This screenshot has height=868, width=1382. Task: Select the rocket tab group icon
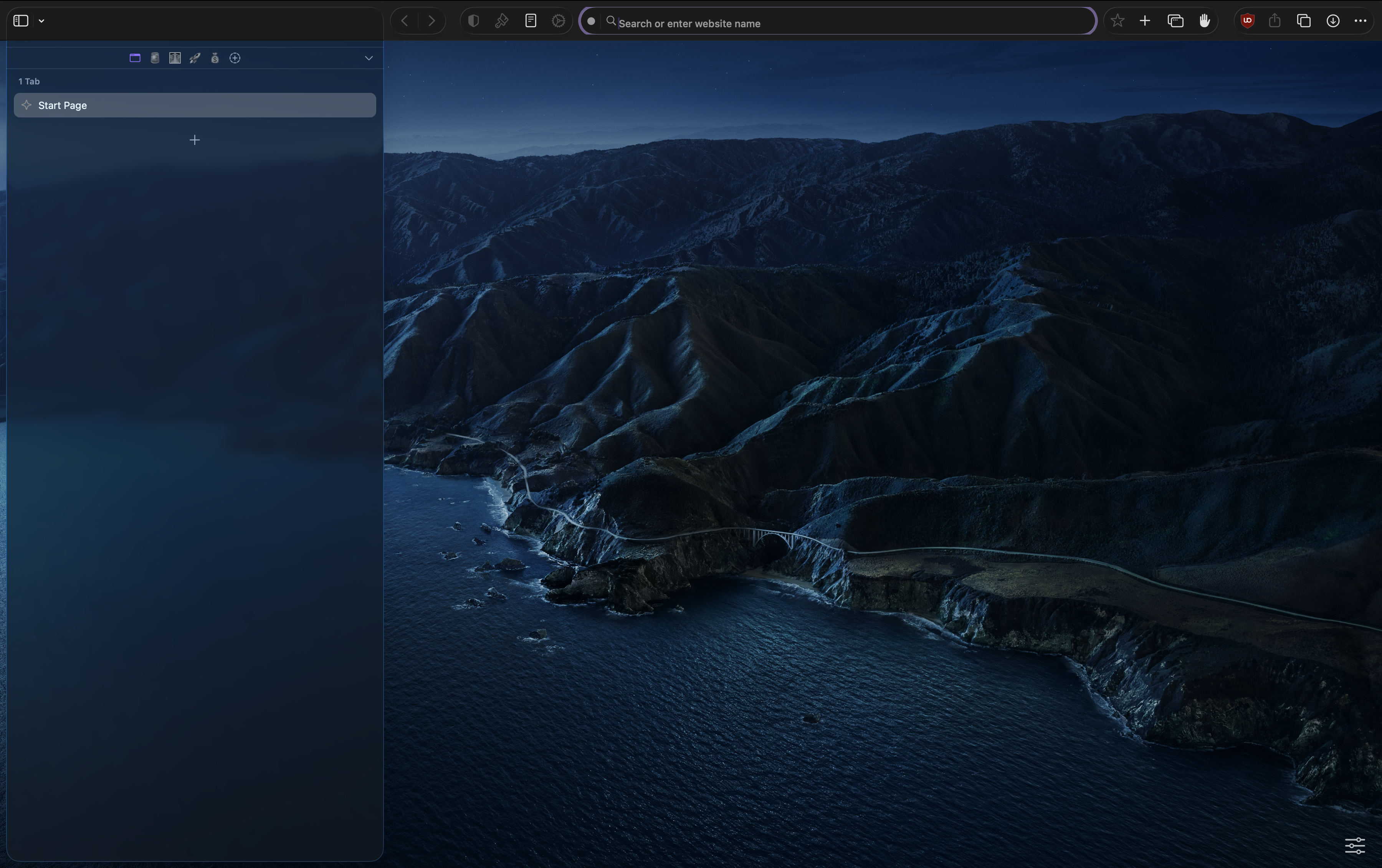pyautogui.click(x=195, y=58)
